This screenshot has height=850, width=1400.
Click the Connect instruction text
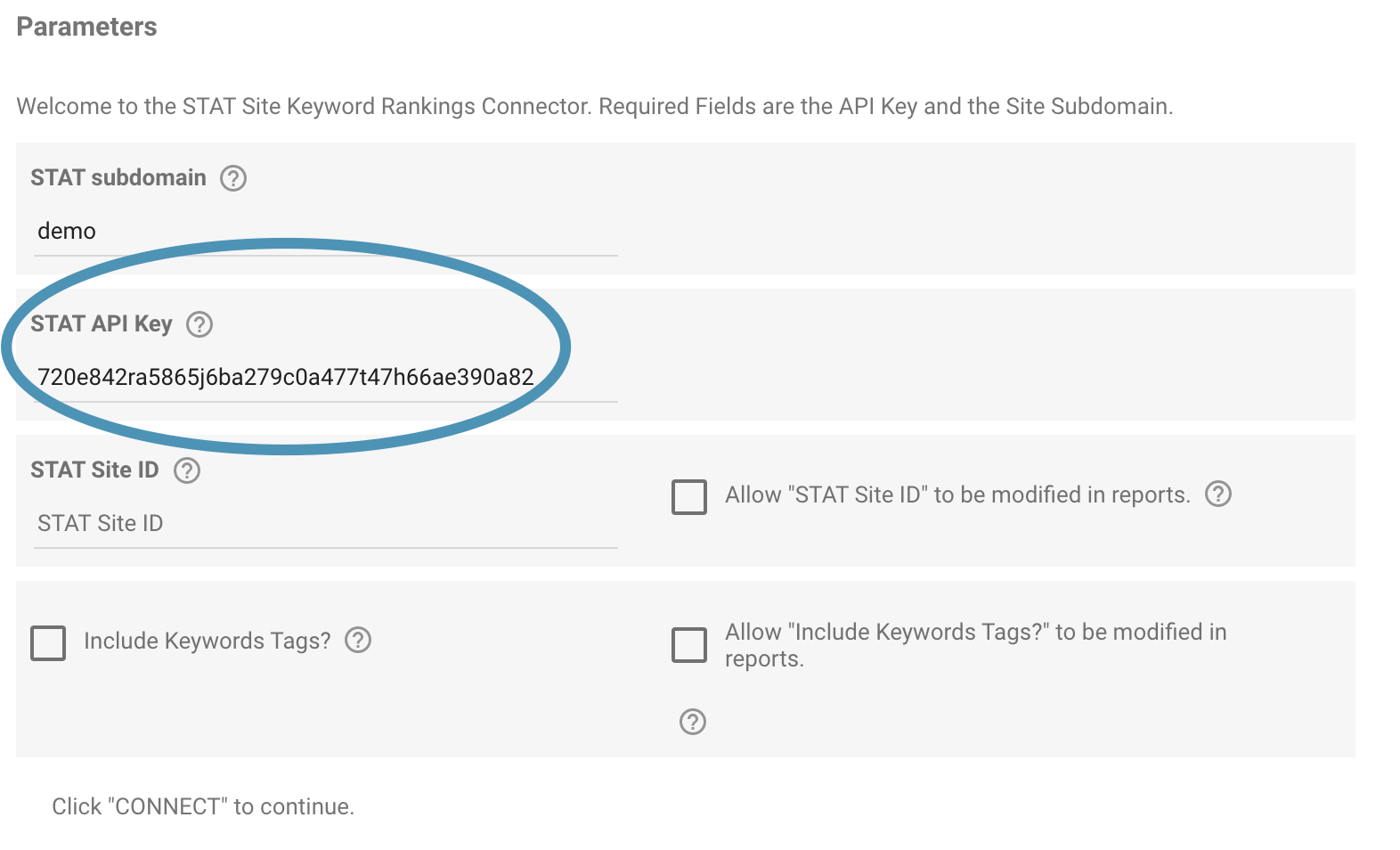(203, 806)
